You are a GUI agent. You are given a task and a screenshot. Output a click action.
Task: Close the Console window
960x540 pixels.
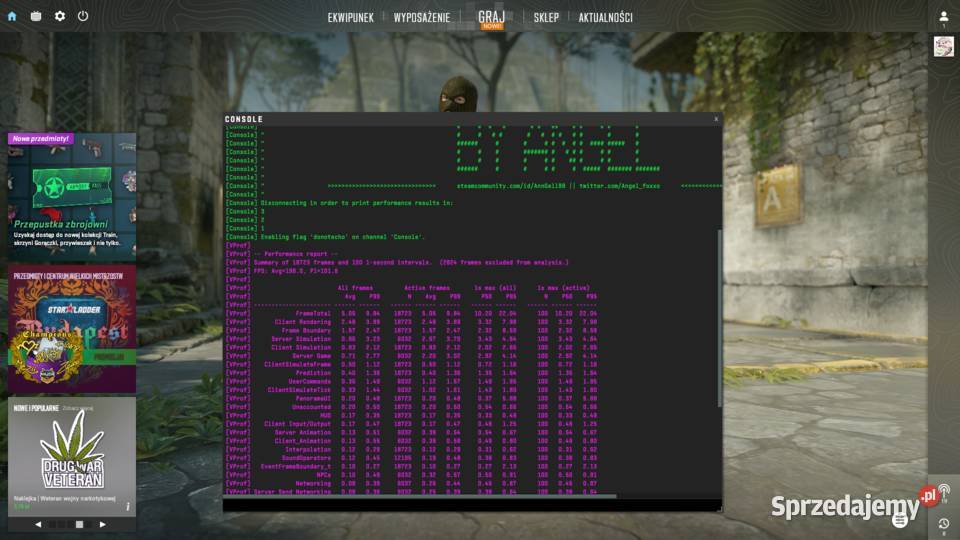tap(715, 119)
